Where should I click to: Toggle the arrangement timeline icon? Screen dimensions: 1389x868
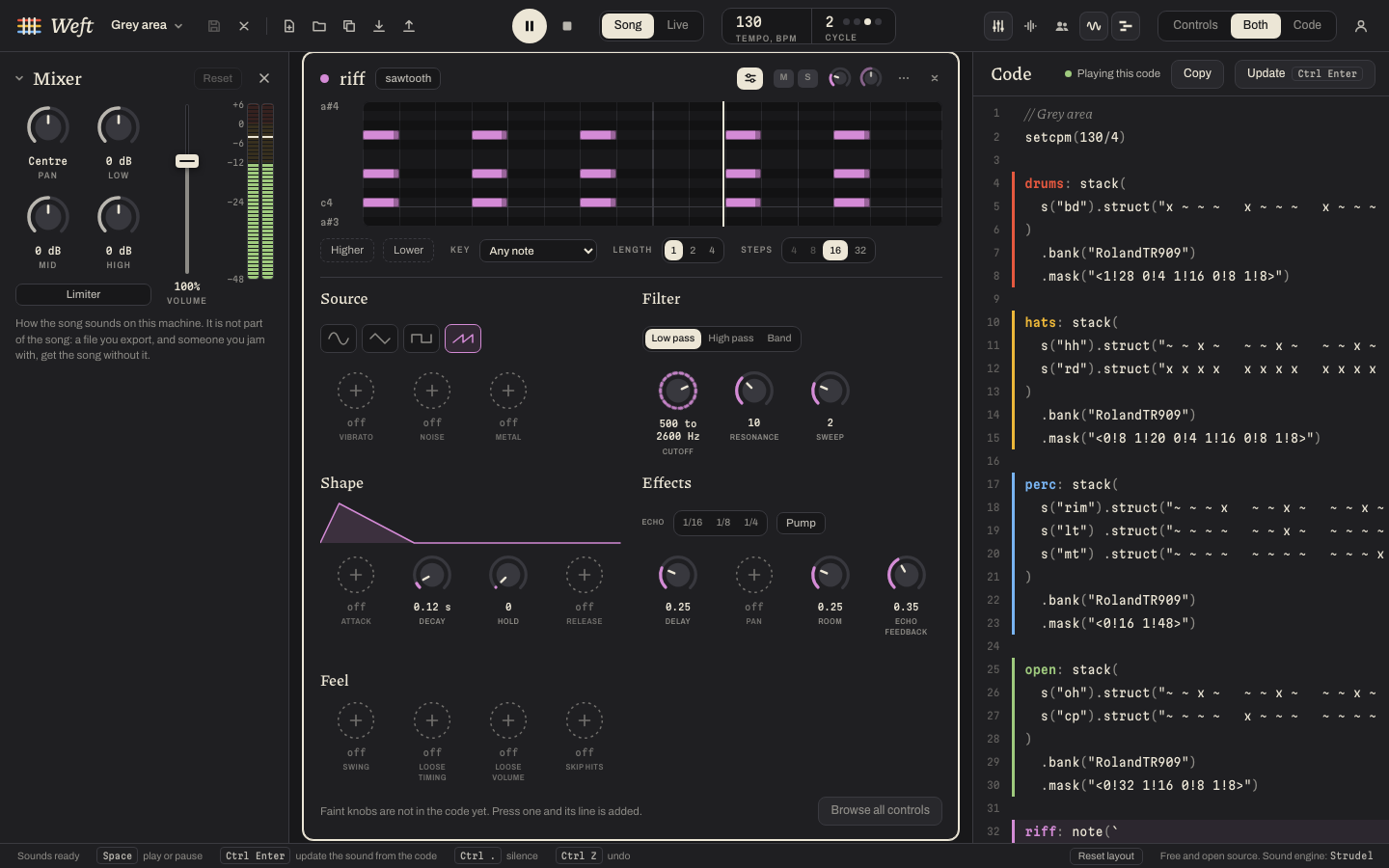[x=1126, y=26]
